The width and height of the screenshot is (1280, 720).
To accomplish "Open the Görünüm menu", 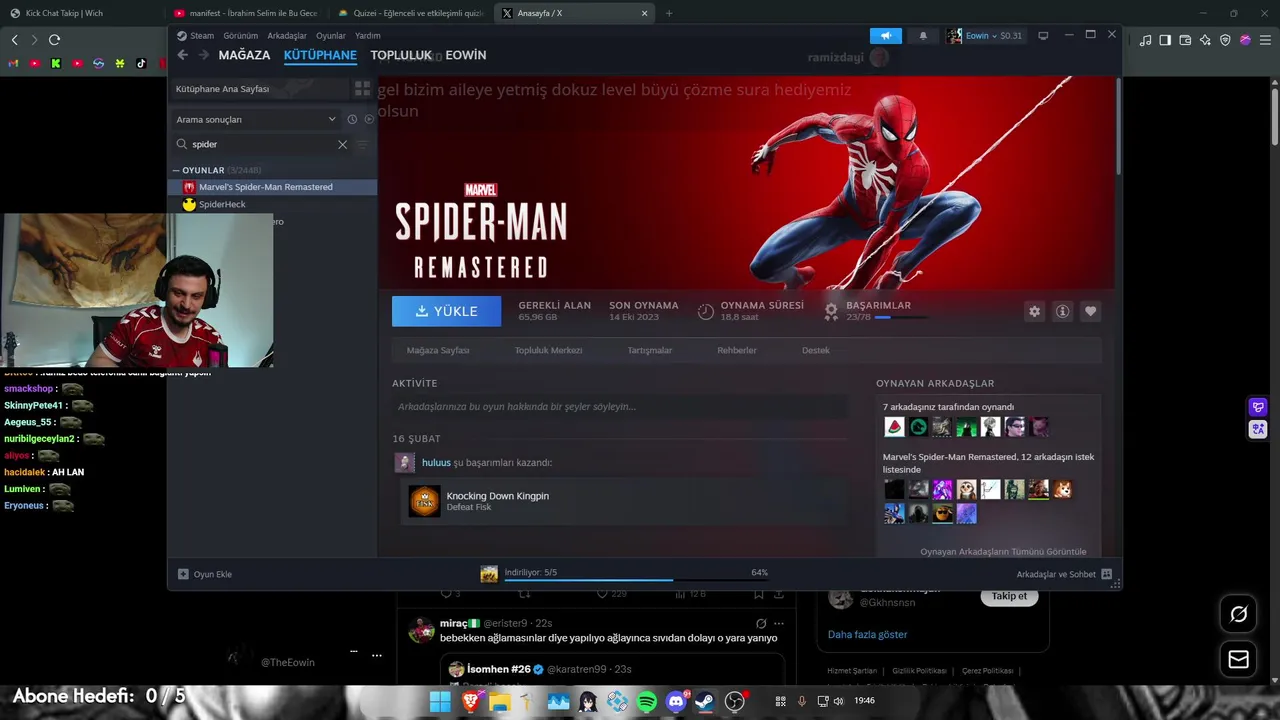I will [240, 35].
